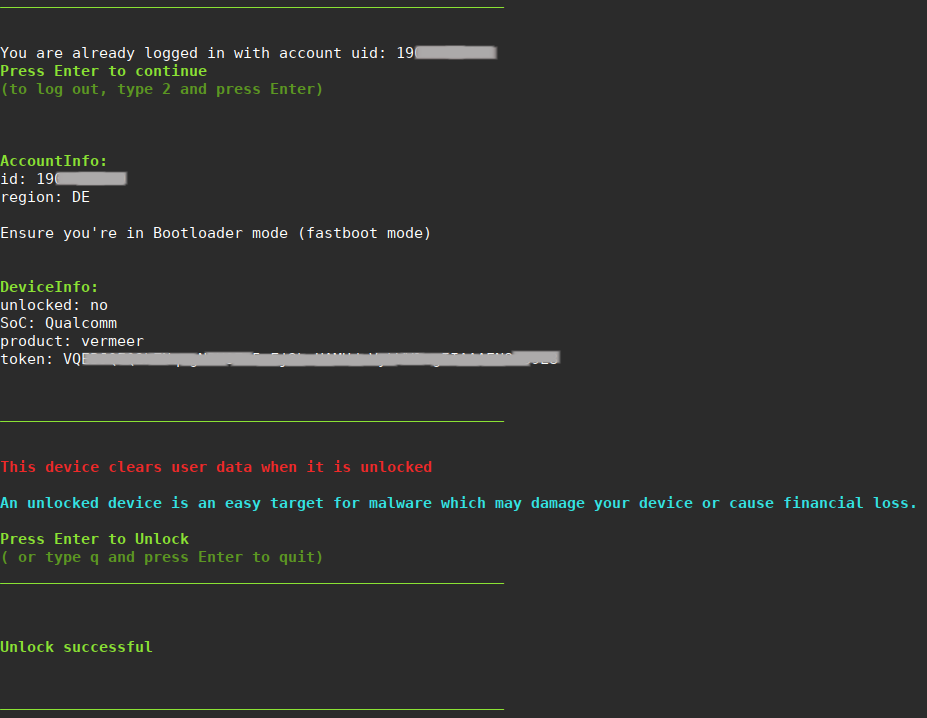This screenshot has width=927, height=718.
Task: Click the "Press Enter to continue" prompt
Action: click(x=104, y=71)
